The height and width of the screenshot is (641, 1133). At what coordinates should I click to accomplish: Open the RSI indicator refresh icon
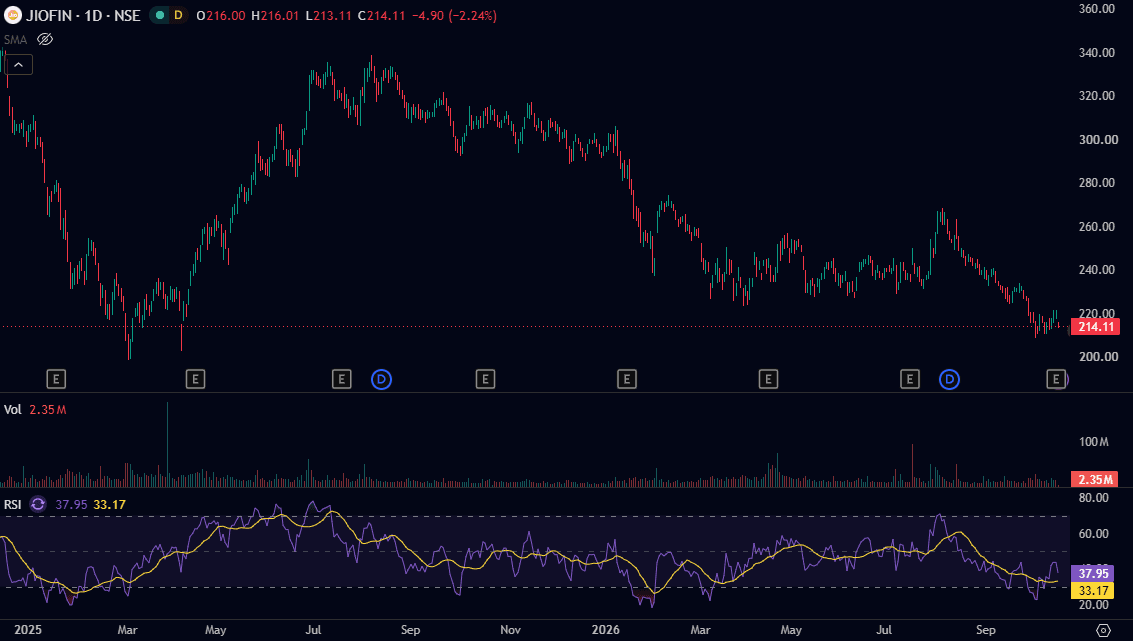click(38, 504)
